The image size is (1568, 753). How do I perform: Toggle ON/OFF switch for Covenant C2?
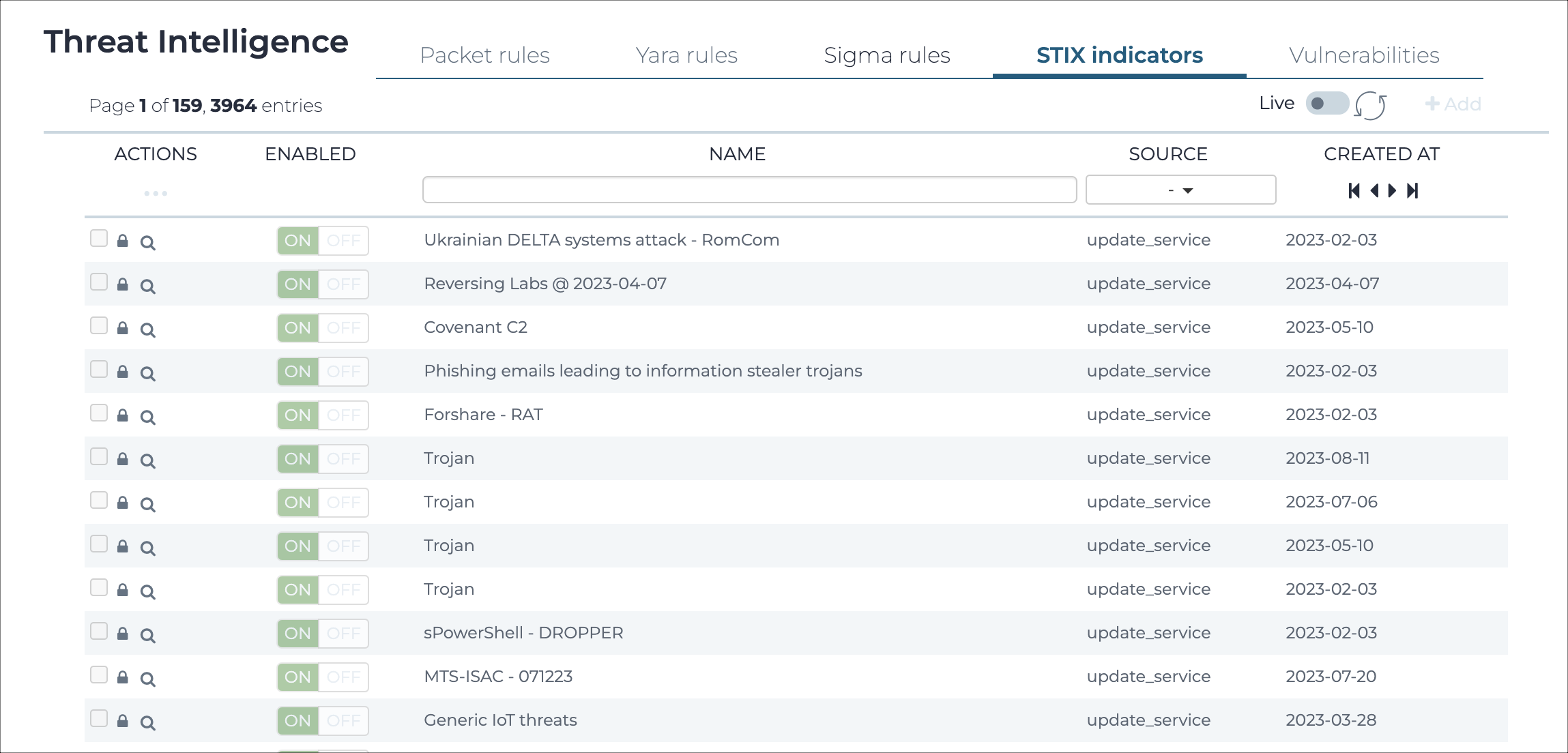323,328
